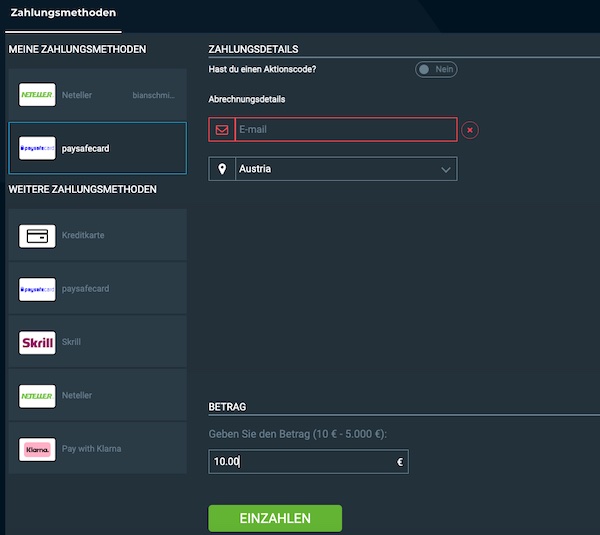
Task: Select saved Neteller account bianschmi...
Action: pos(98,95)
